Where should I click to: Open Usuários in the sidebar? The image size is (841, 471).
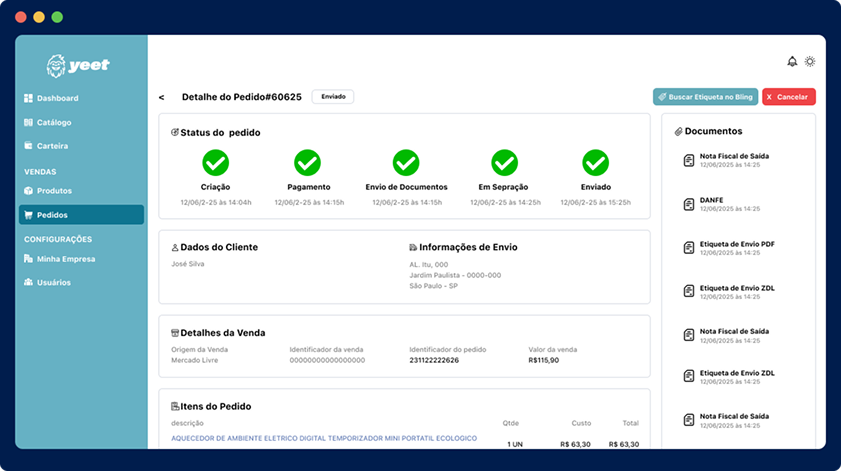coord(54,282)
